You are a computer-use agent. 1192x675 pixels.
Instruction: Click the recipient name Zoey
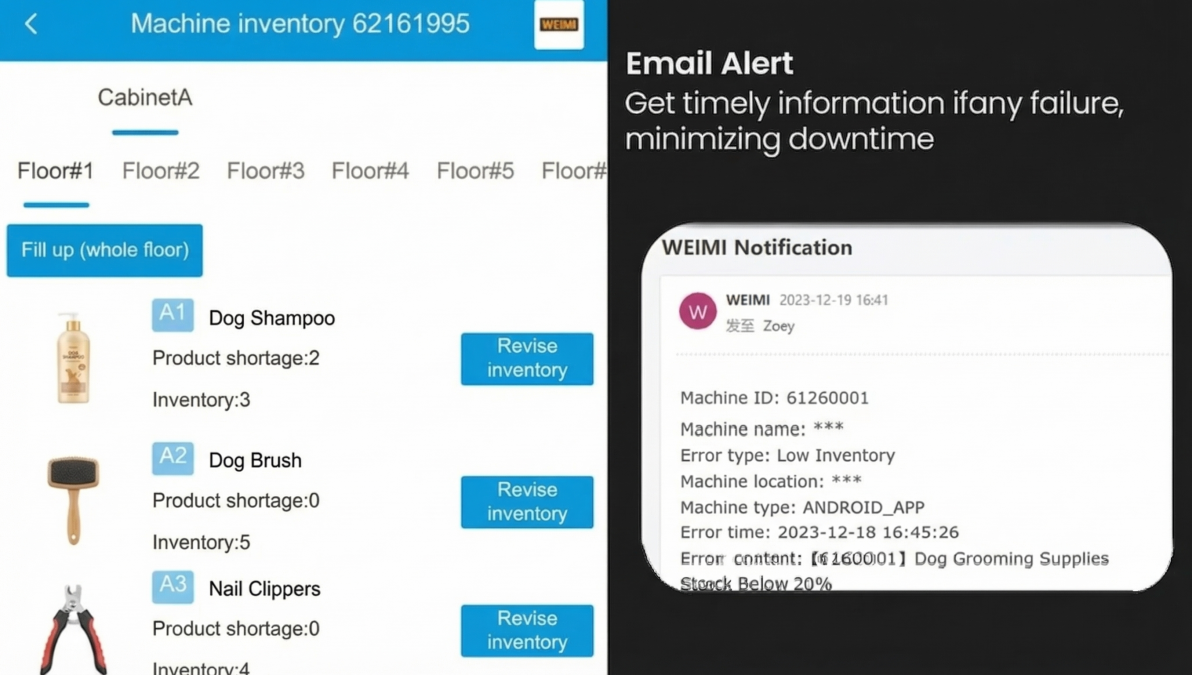tap(778, 326)
